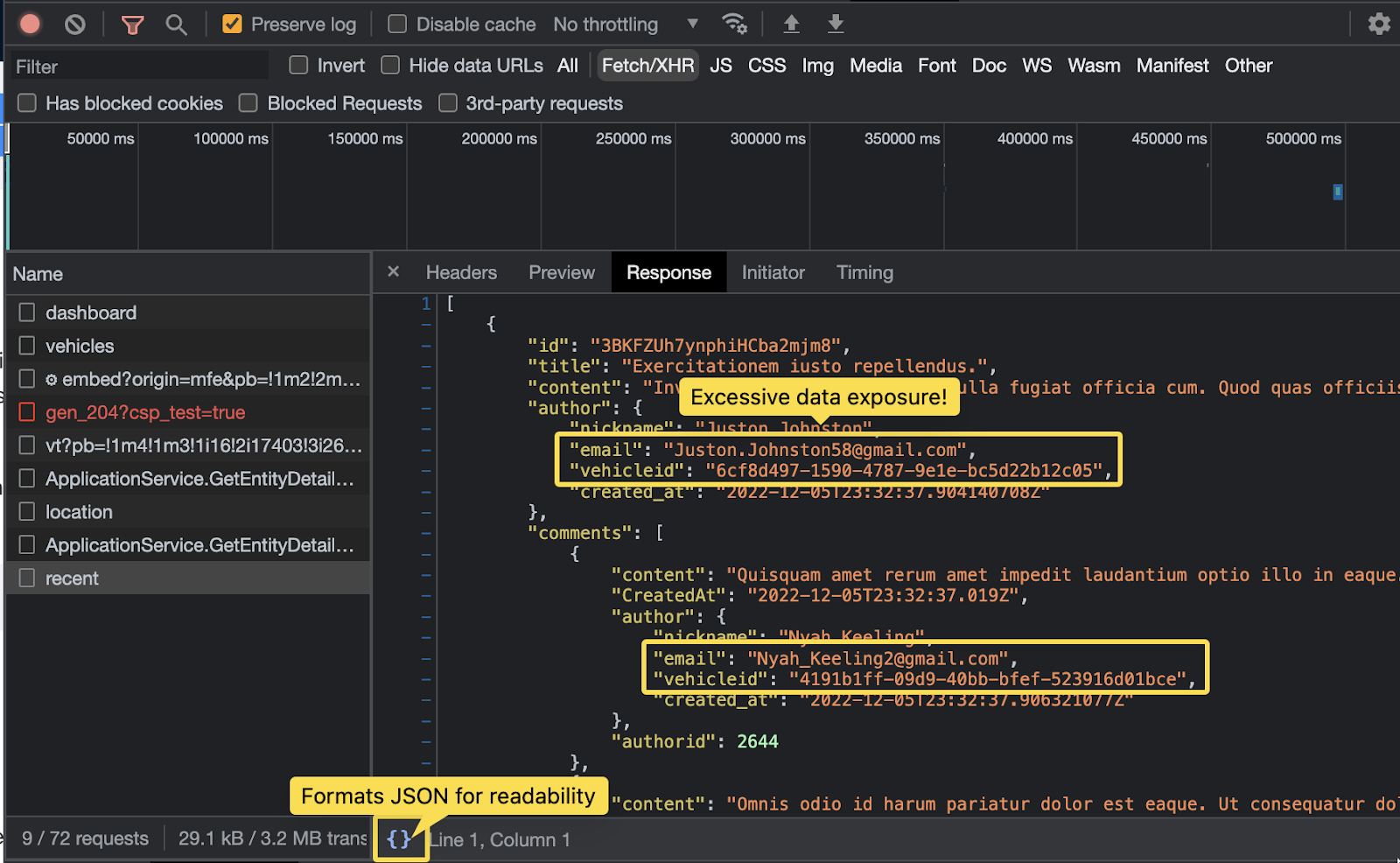Select the recent request
Screen dimensions: 1400x863
pyautogui.click(x=188, y=579)
